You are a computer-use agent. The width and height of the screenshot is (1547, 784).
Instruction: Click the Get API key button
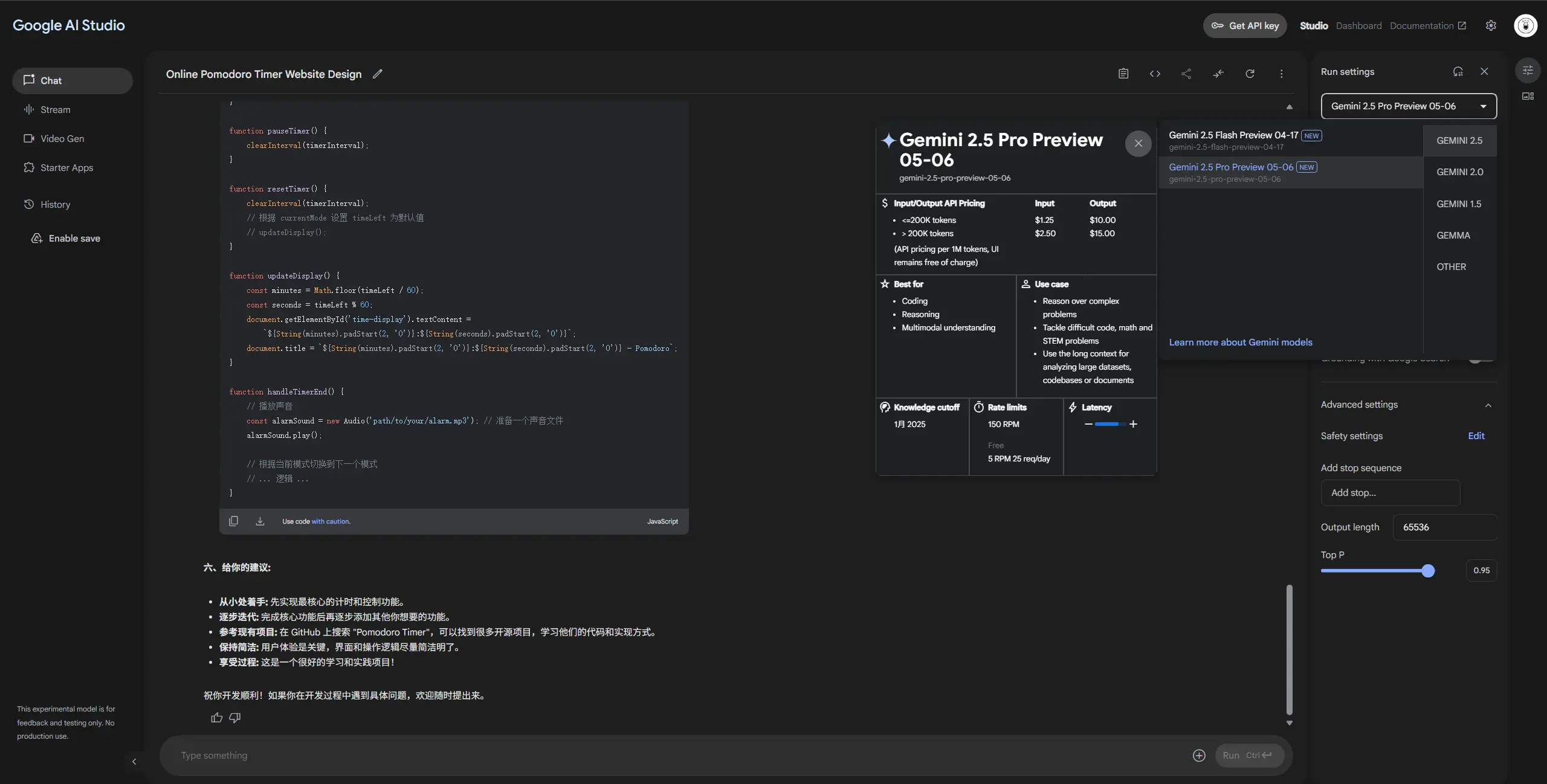[x=1245, y=25]
